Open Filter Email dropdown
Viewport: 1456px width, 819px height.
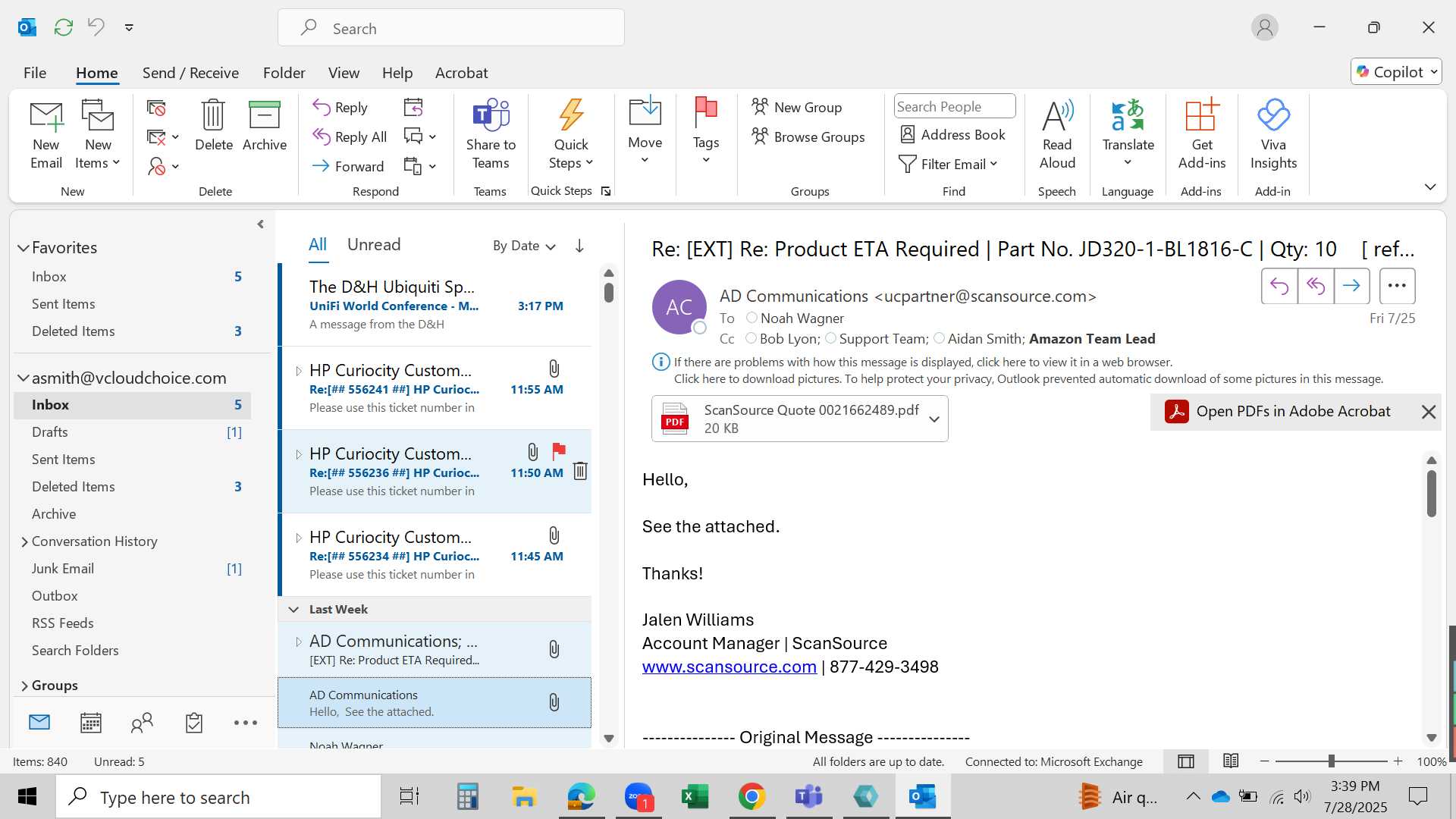pyautogui.click(x=948, y=164)
